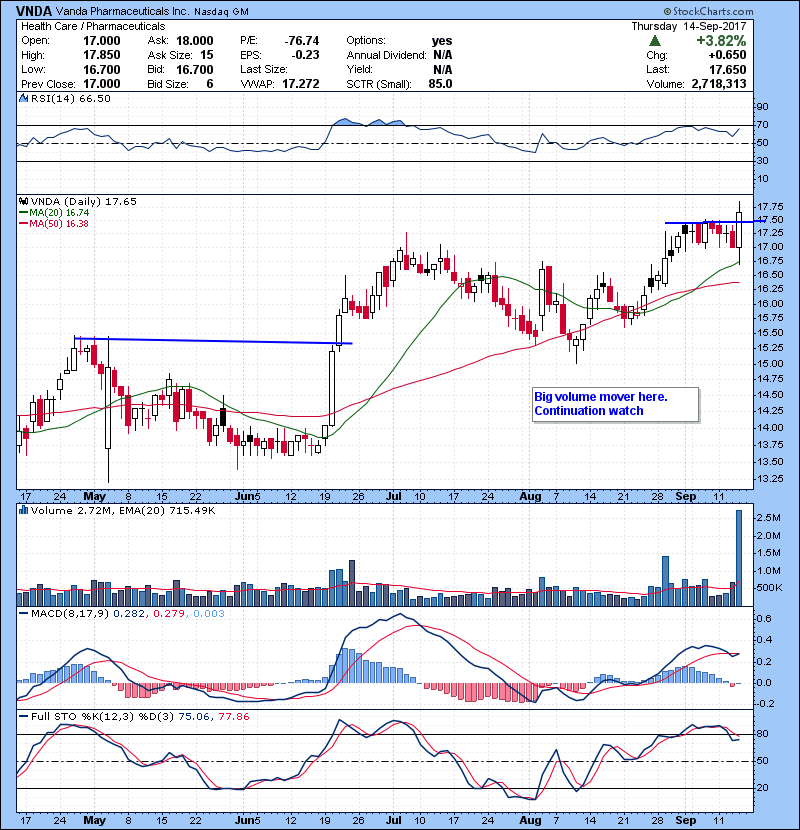Click the green up-triangle change arrow
This screenshot has width=800, height=830.
pyautogui.click(x=655, y=41)
